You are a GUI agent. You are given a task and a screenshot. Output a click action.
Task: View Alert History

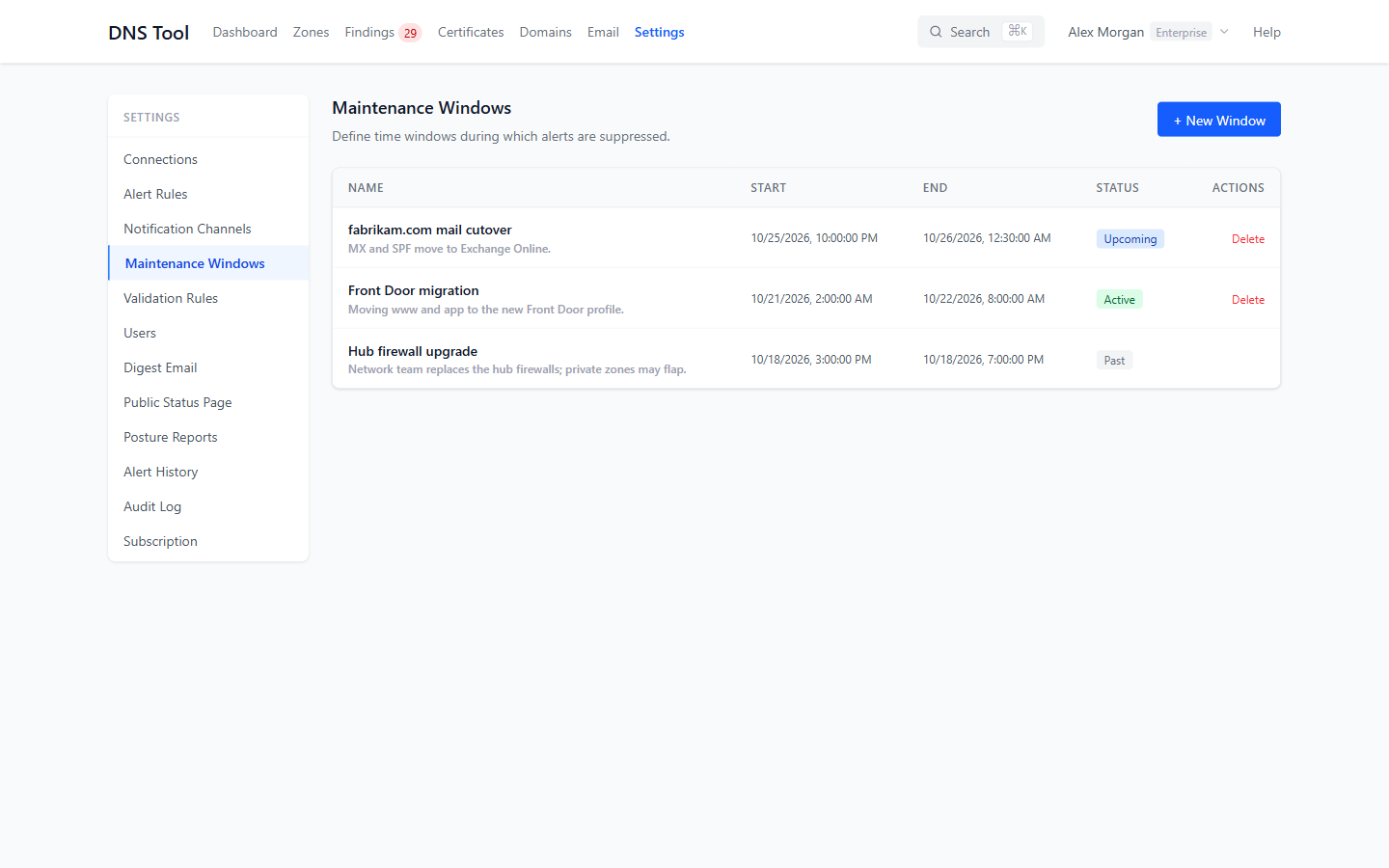click(x=208, y=472)
